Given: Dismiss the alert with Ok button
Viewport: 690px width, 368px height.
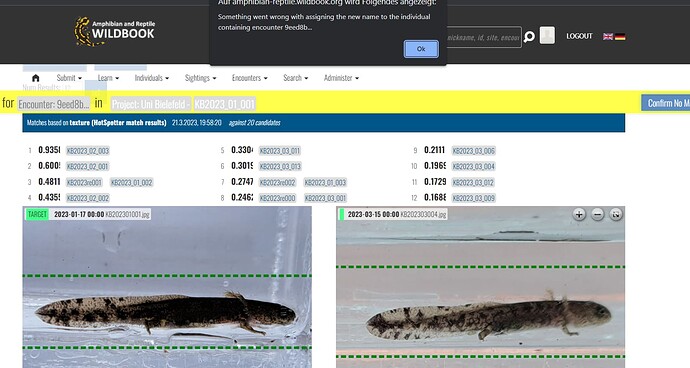Looking at the screenshot, I should 421,49.
